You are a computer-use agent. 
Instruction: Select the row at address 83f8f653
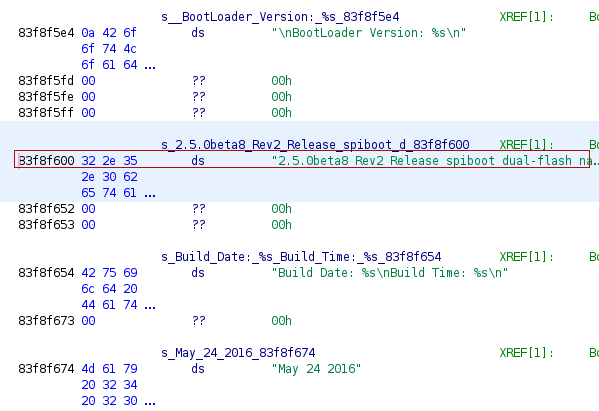point(300,225)
